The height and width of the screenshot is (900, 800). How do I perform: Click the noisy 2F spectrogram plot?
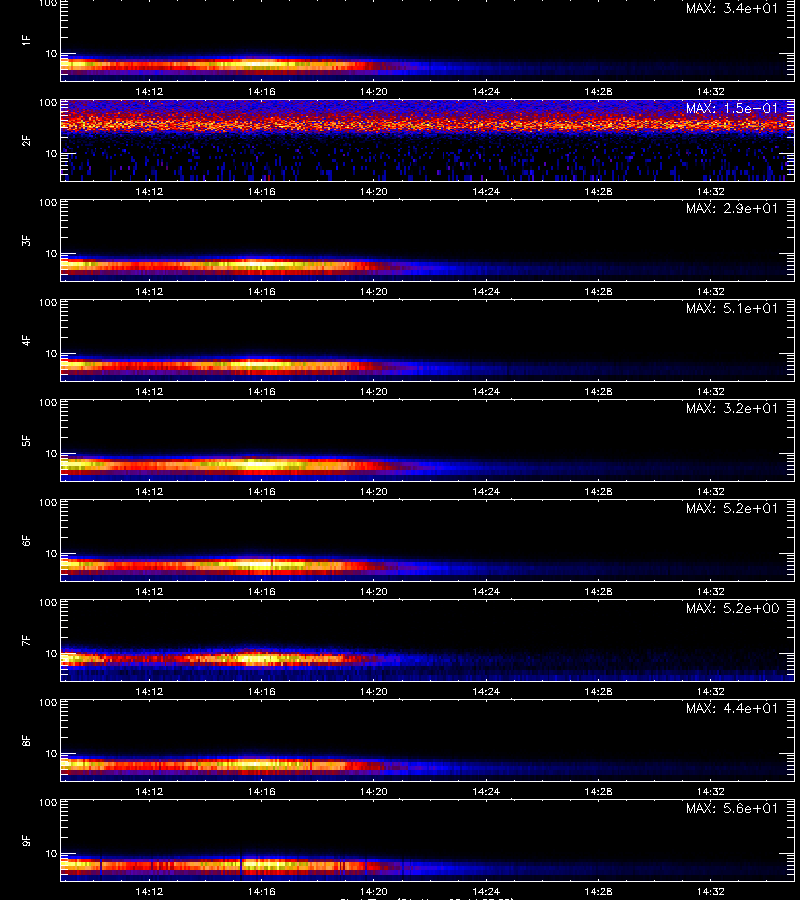click(428, 141)
